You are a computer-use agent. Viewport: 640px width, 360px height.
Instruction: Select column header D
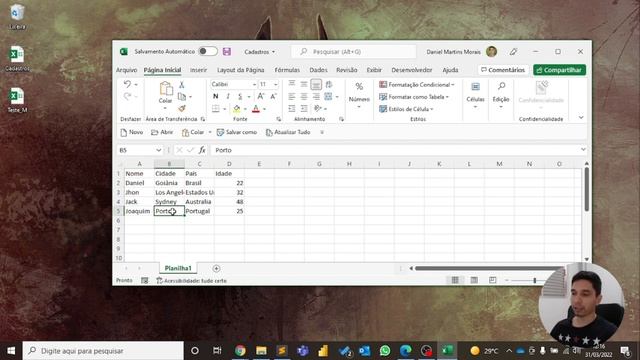(229, 164)
